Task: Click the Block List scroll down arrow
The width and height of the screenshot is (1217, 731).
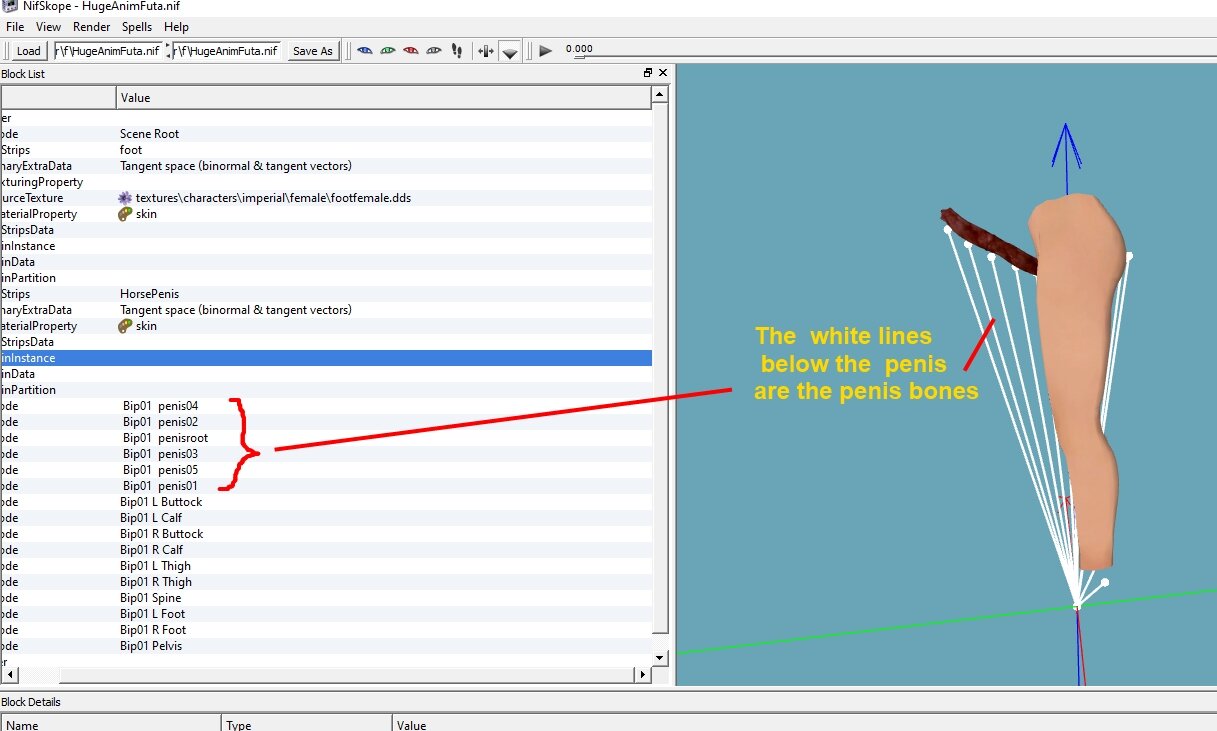Action: [660, 657]
